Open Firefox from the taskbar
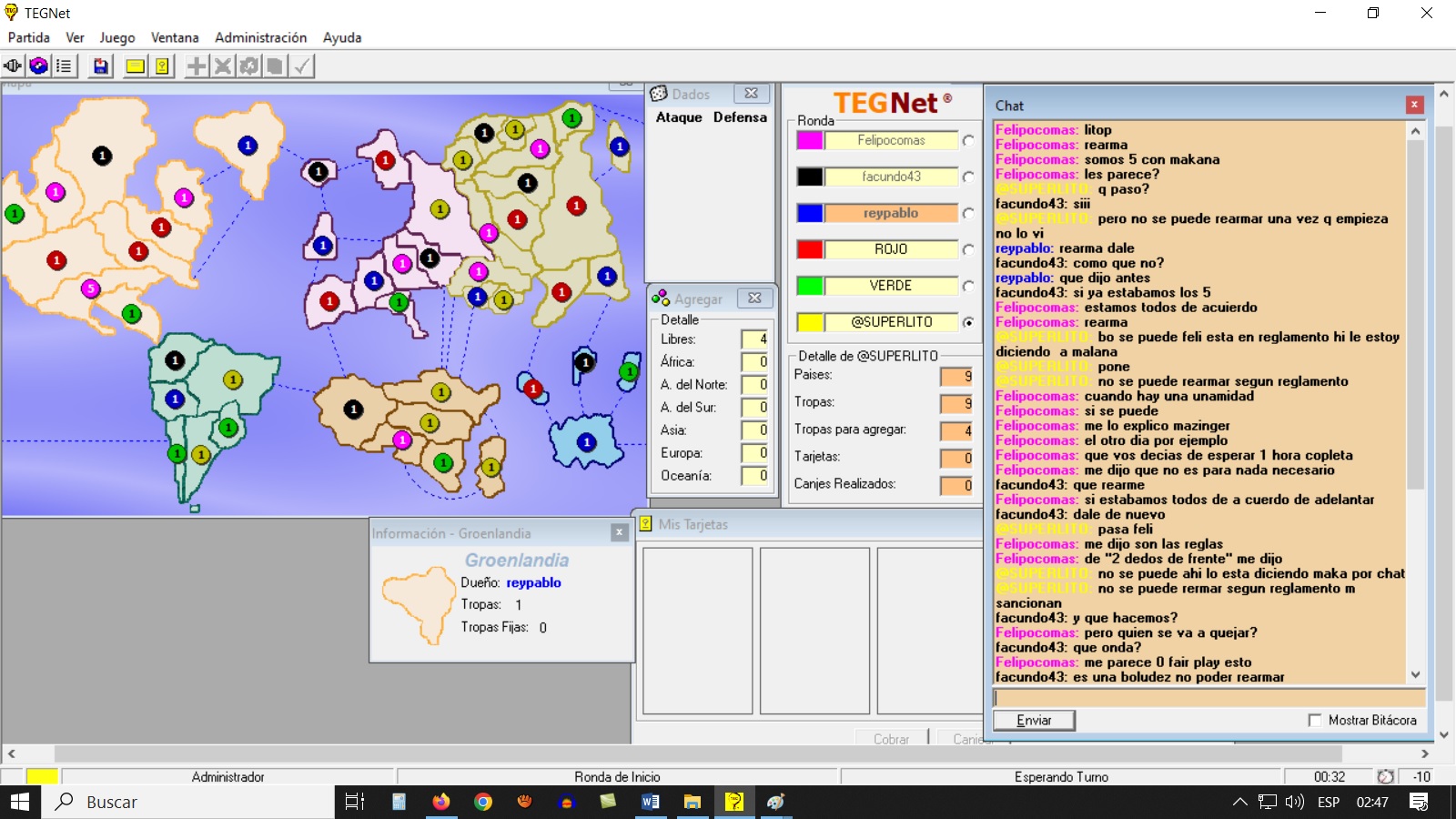This screenshot has width=1456, height=819. [441, 802]
